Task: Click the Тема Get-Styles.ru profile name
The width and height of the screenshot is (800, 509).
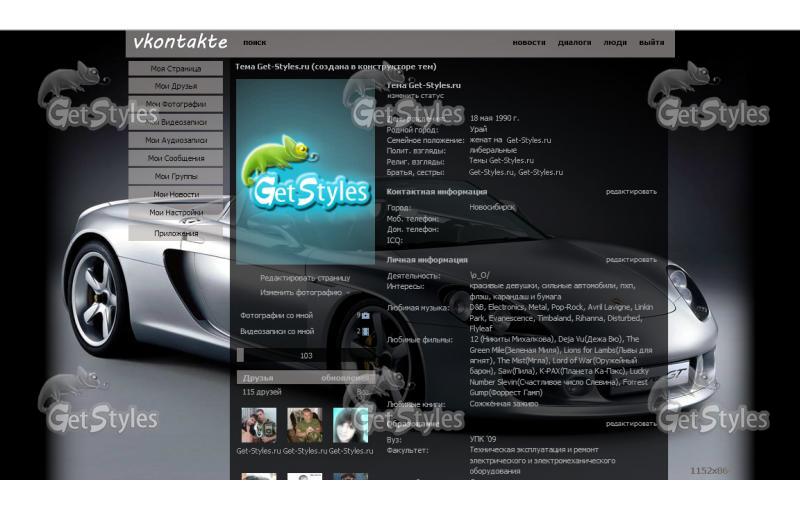Action: pos(423,85)
